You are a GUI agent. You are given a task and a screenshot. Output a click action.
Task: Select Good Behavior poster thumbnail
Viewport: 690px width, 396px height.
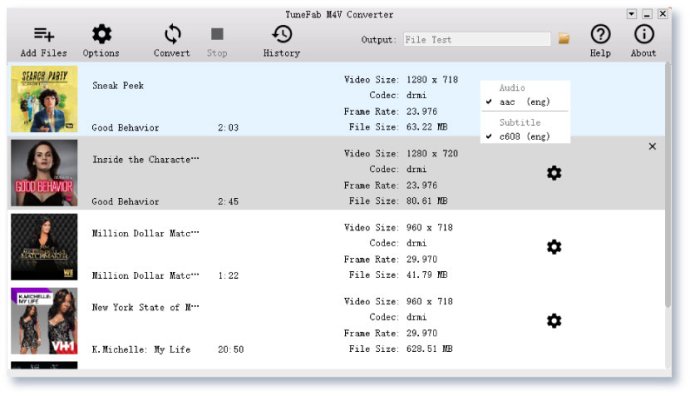pos(44,173)
